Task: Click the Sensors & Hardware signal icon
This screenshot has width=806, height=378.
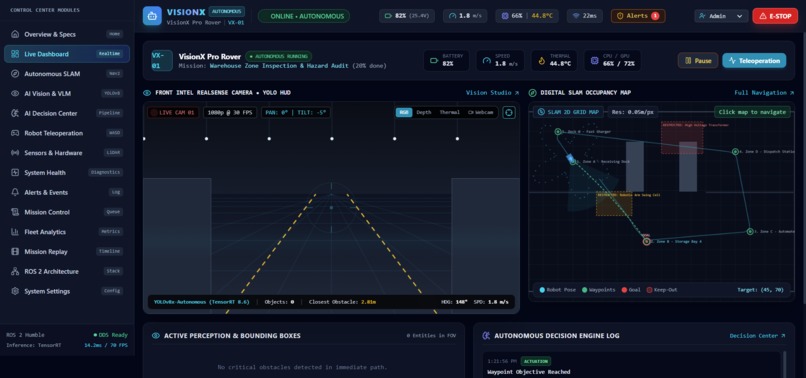Action: pyautogui.click(x=14, y=153)
